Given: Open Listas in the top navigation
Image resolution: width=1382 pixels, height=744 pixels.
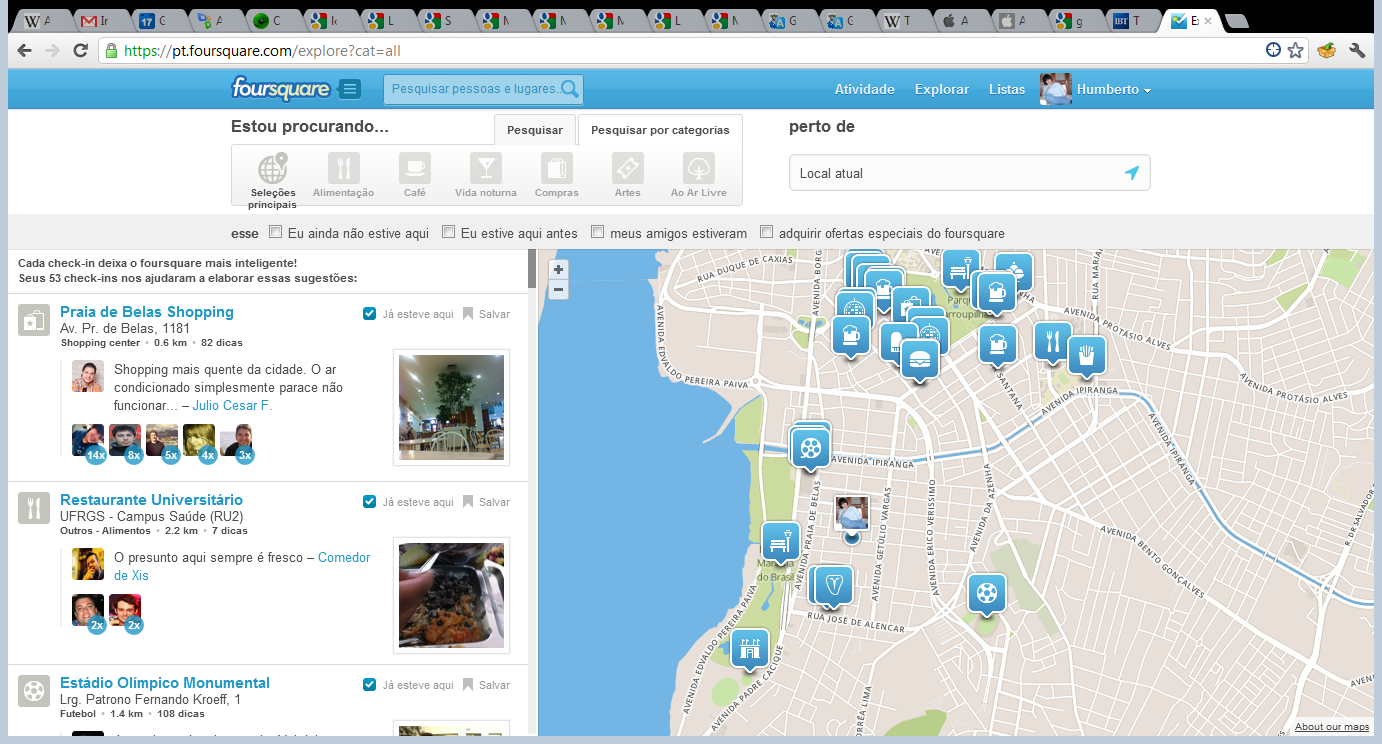Looking at the screenshot, I should tap(1007, 89).
